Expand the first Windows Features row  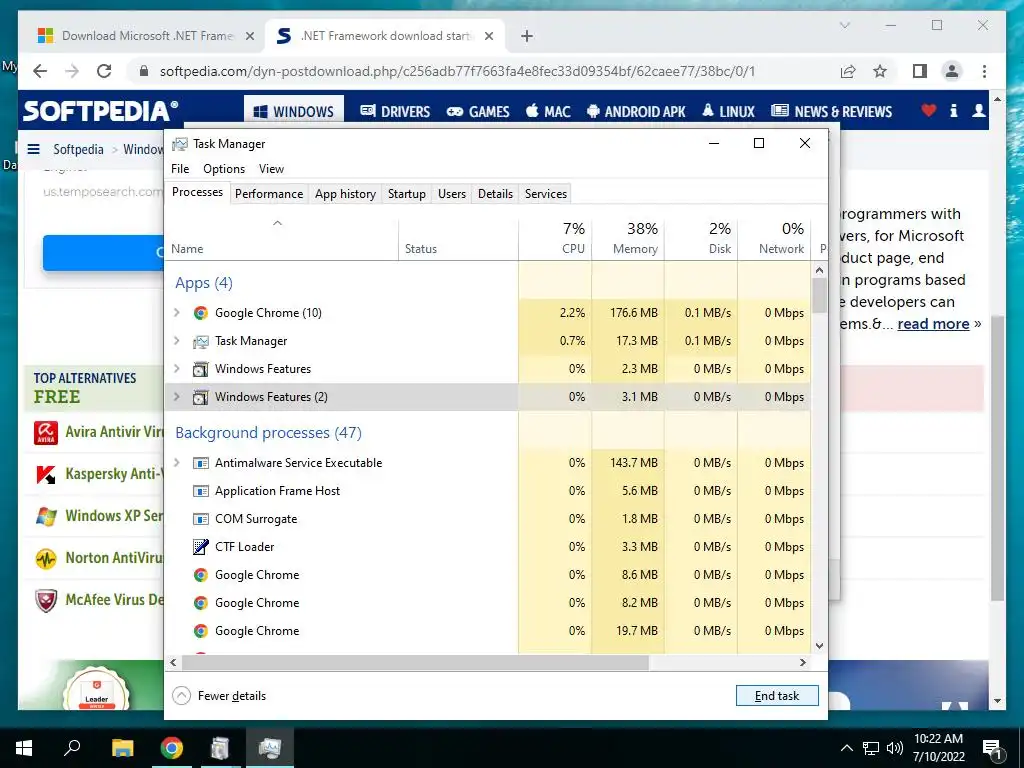pos(176,369)
